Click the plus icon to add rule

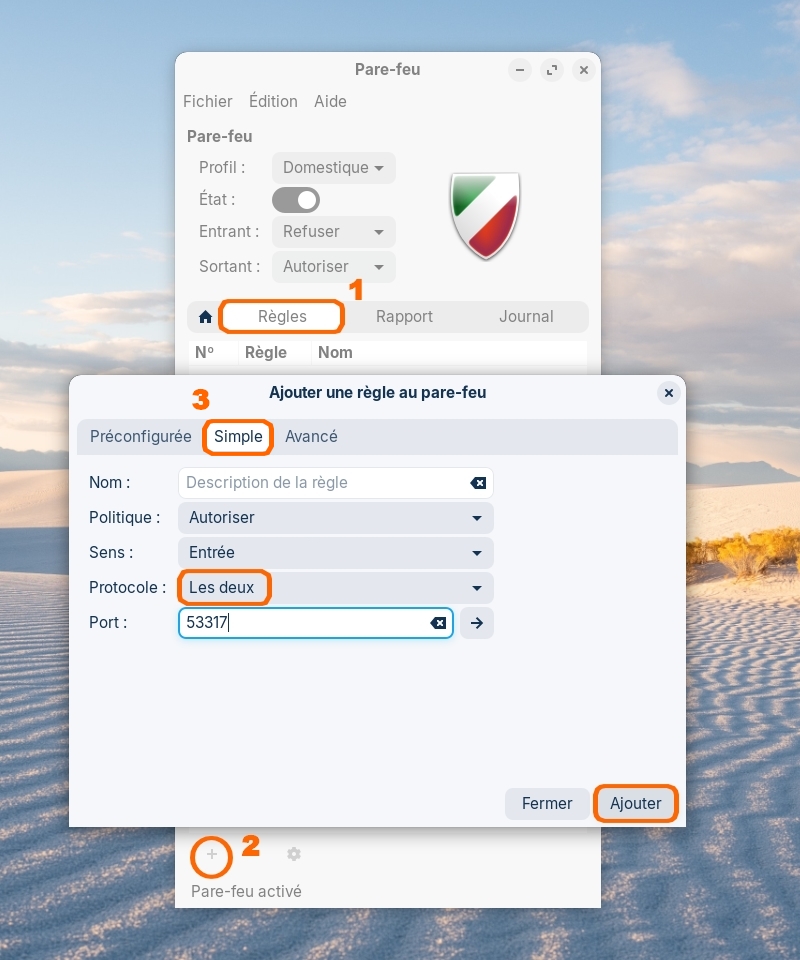212,854
